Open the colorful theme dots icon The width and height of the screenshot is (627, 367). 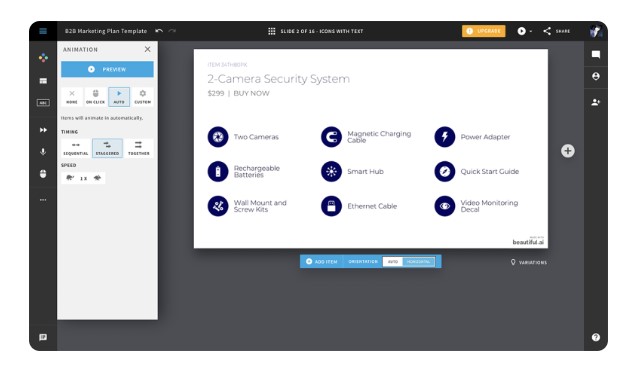tap(43, 58)
